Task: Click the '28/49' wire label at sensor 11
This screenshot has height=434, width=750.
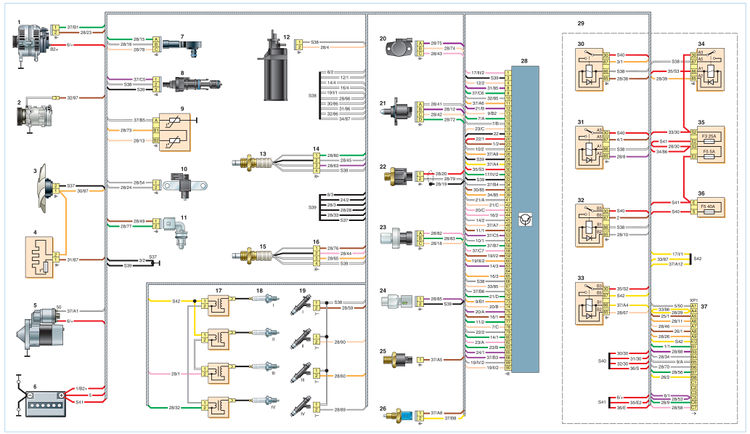Action: [x=139, y=221]
